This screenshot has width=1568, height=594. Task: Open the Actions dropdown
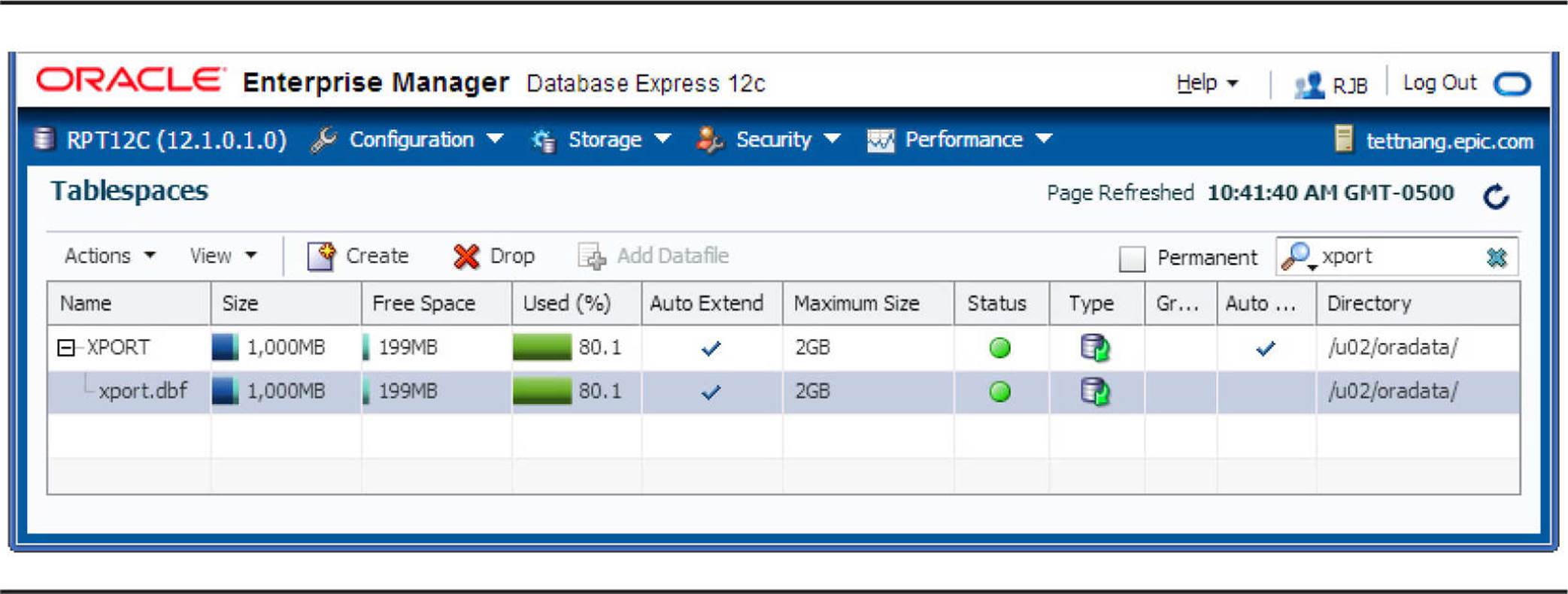tap(110, 256)
